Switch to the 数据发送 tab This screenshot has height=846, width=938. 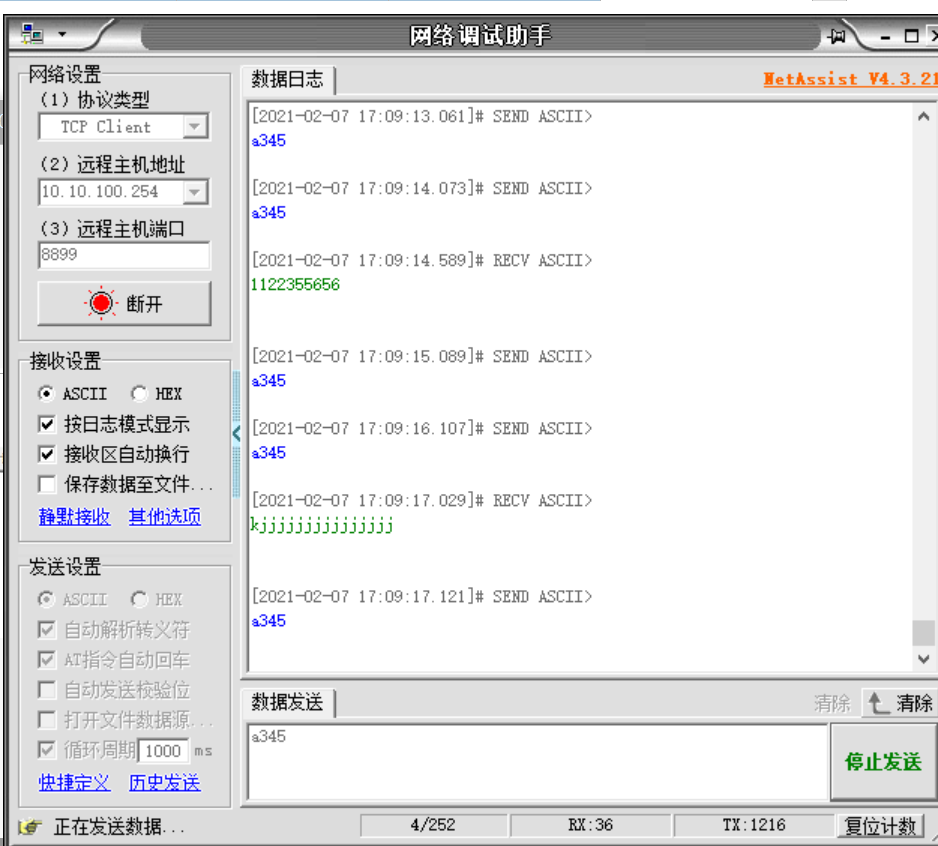point(288,702)
